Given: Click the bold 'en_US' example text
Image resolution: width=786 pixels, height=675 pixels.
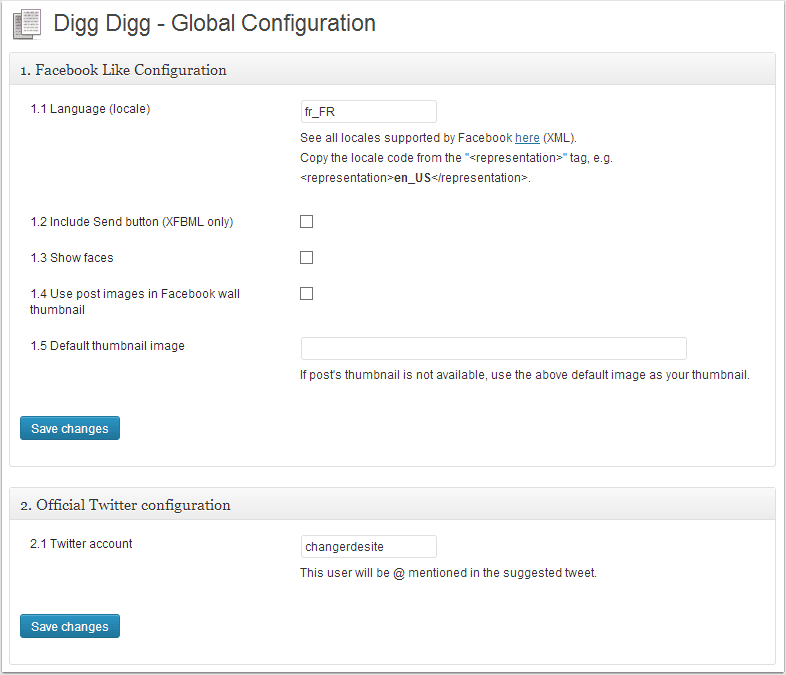Looking at the screenshot, I should coord(413,178).
